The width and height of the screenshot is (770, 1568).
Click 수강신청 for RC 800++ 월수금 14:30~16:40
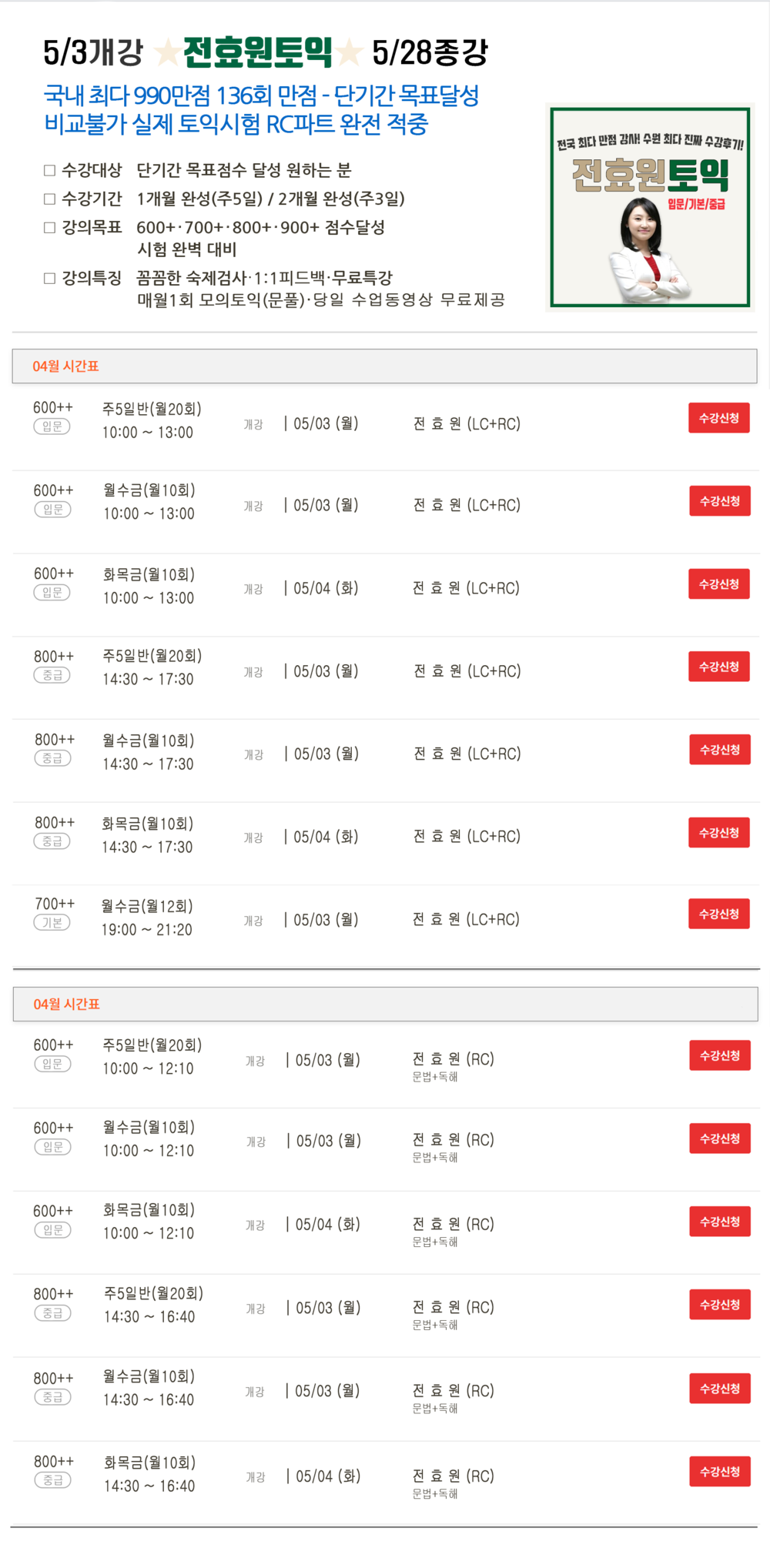(720, 1389)
